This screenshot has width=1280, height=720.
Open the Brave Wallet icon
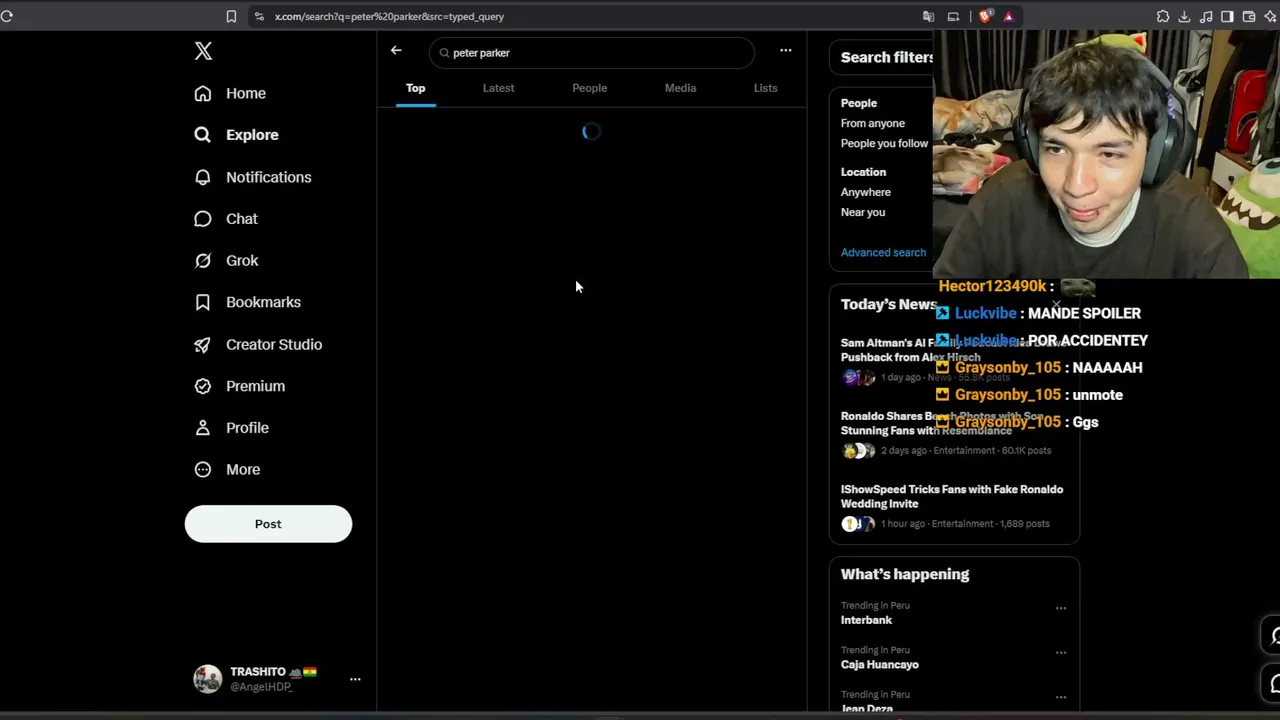[x=1249, y=16]
